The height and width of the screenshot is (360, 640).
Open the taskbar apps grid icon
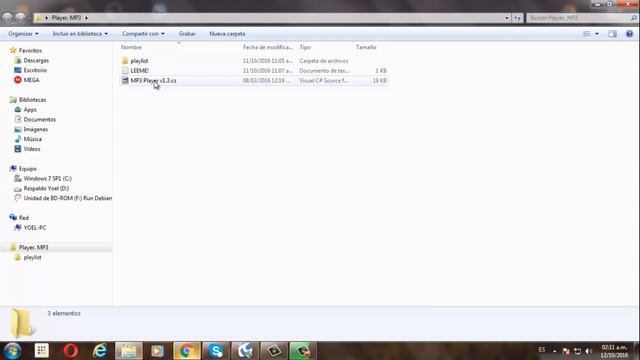click(x=42, y=351)
